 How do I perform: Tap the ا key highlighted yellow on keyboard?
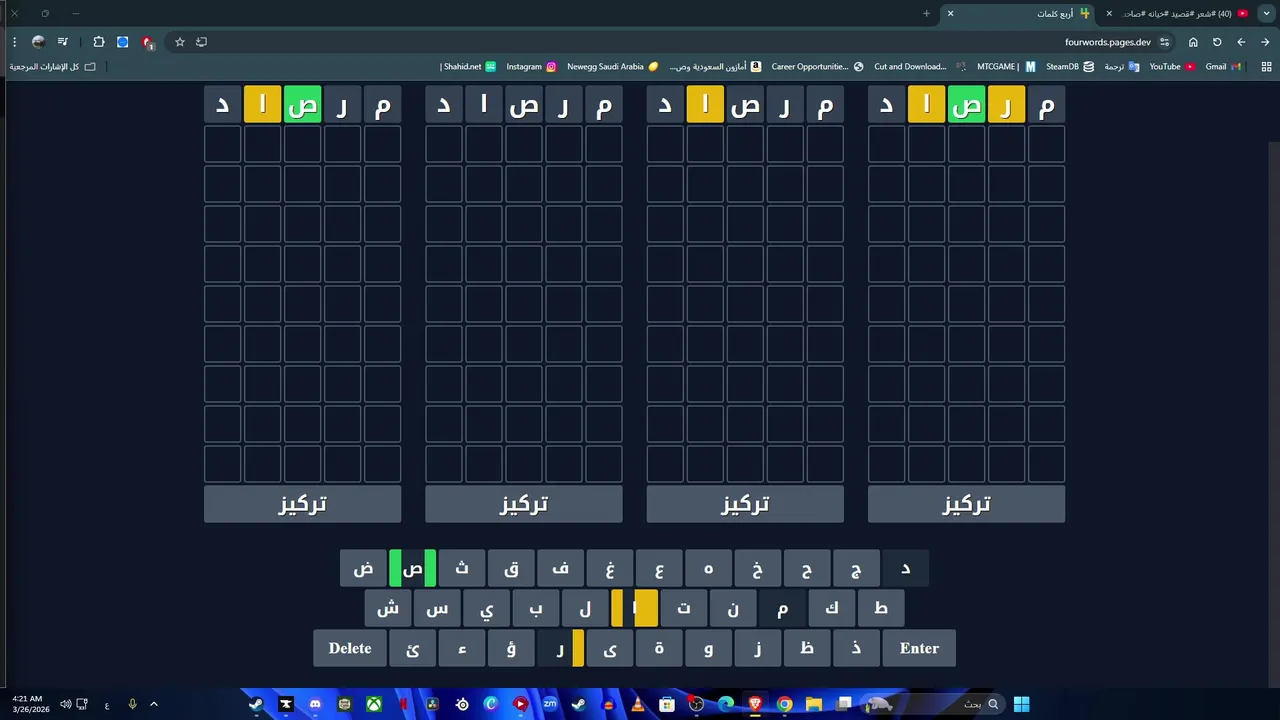[x=634, y=608]
